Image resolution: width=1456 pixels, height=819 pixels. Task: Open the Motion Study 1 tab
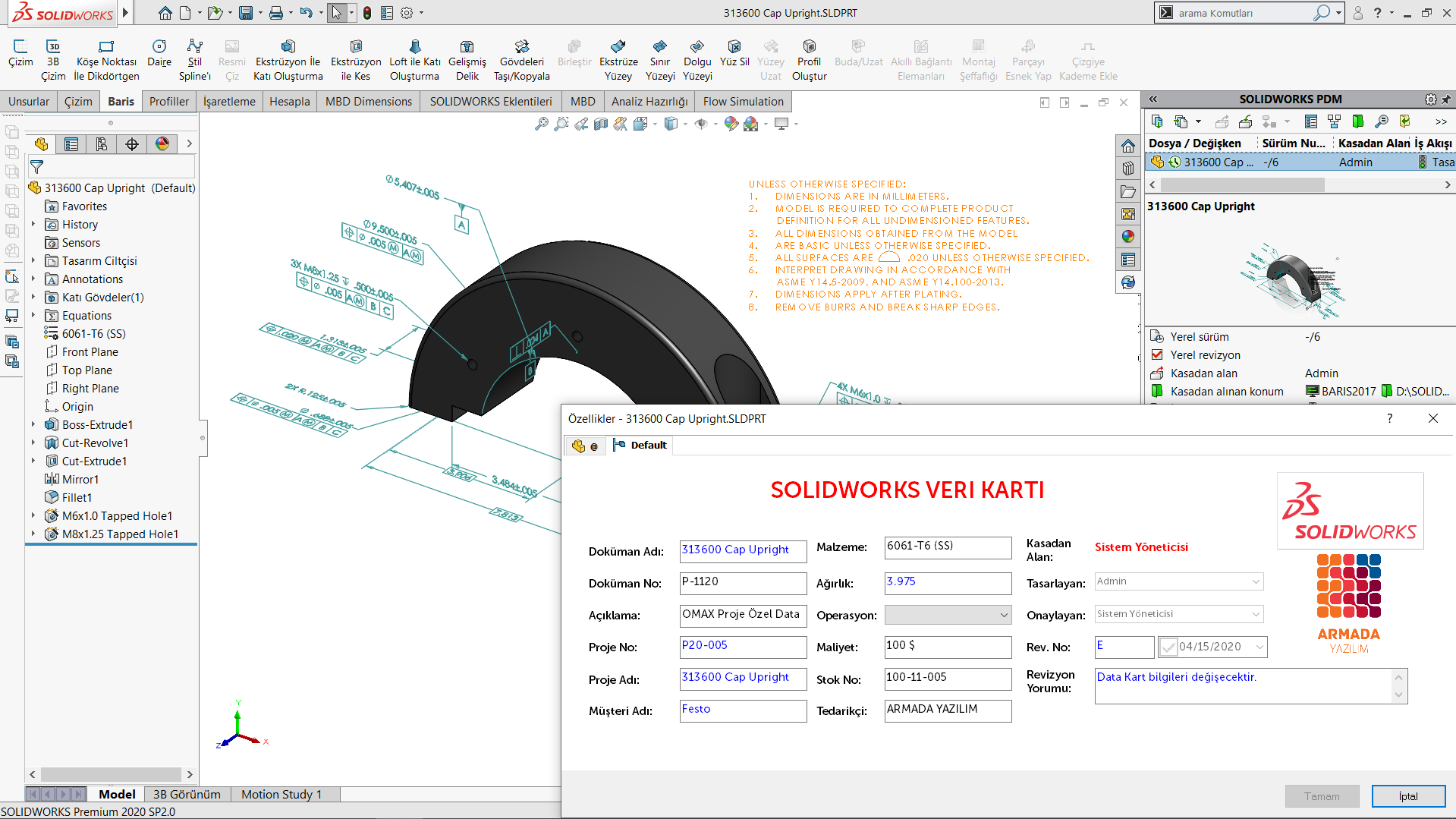(281, 794)
